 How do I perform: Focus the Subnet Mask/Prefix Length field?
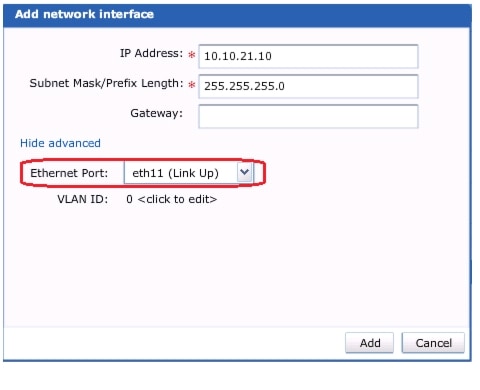click(x=308, y=86)
